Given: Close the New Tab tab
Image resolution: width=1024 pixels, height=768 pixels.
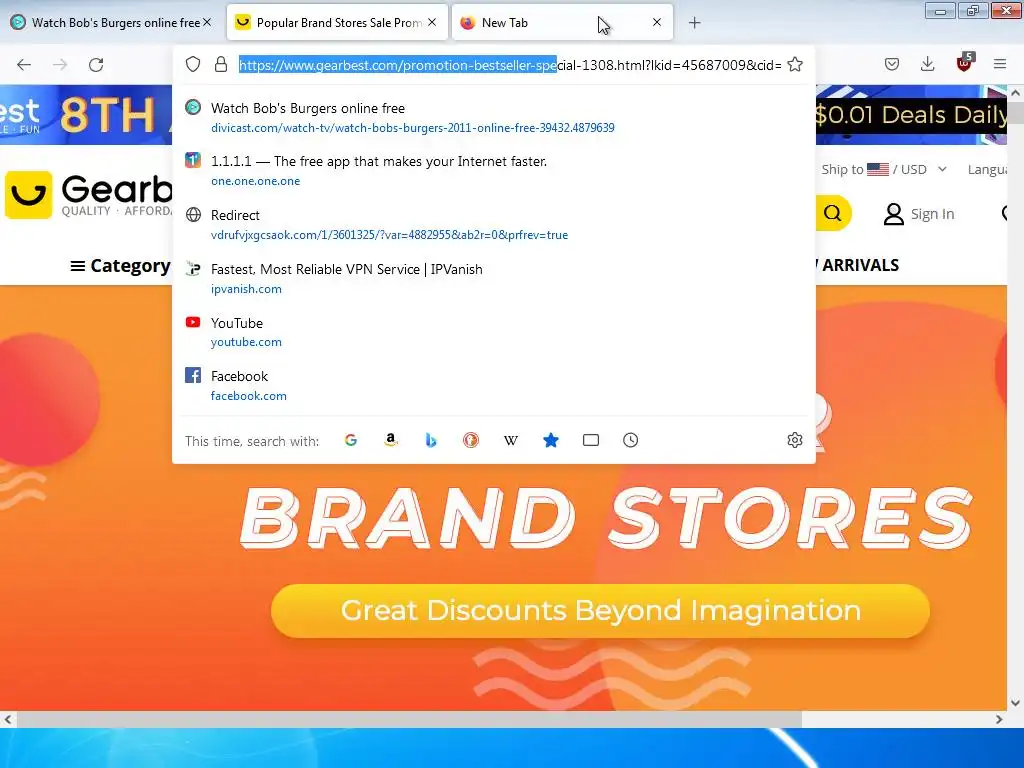Looking at the screenshot, I should 656,22.
